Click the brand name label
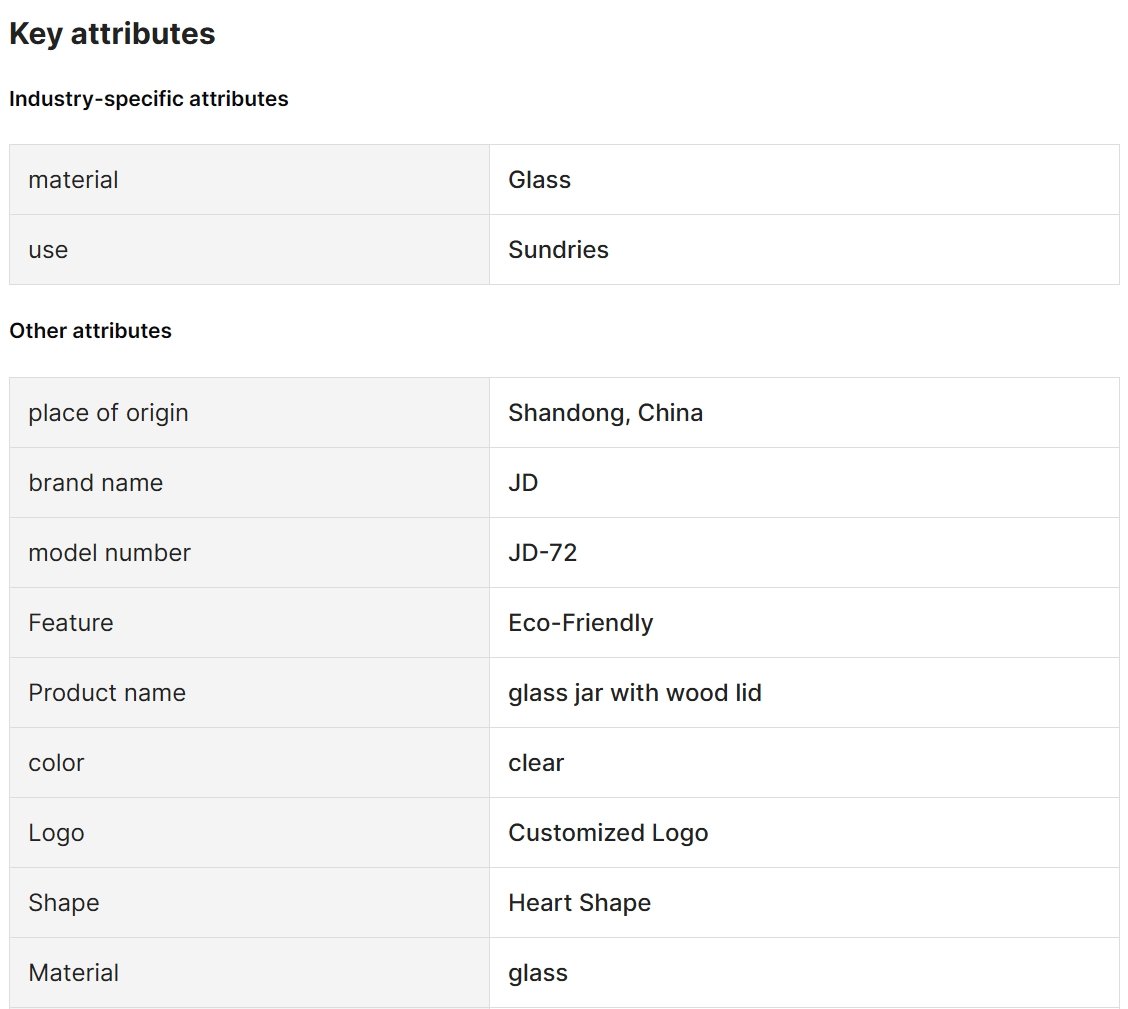Screen dimensions: 1128x1009 pyautogui.click(x=96, y=483)
